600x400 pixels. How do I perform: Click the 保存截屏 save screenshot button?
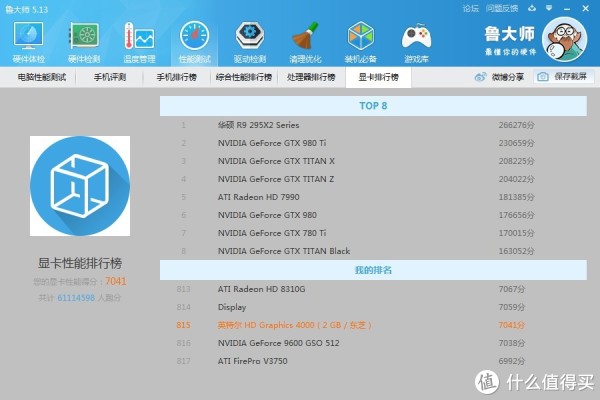564,77
